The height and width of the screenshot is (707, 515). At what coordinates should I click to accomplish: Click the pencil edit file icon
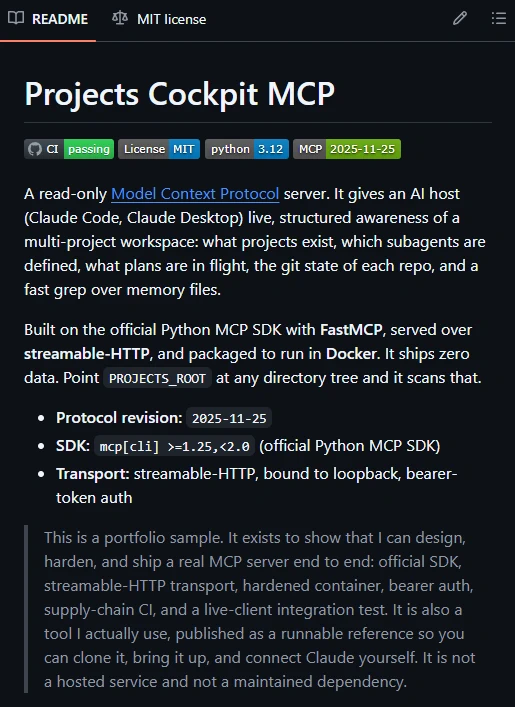[x=460, y=18]
